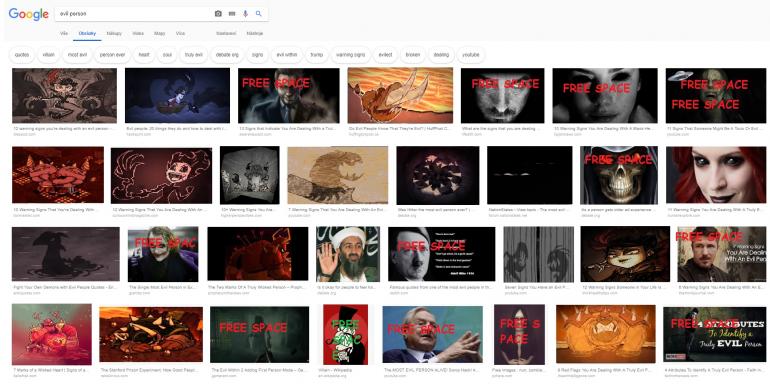Filter by the 'warning signs' chip
Screen dimensions: 770x384
351,55
